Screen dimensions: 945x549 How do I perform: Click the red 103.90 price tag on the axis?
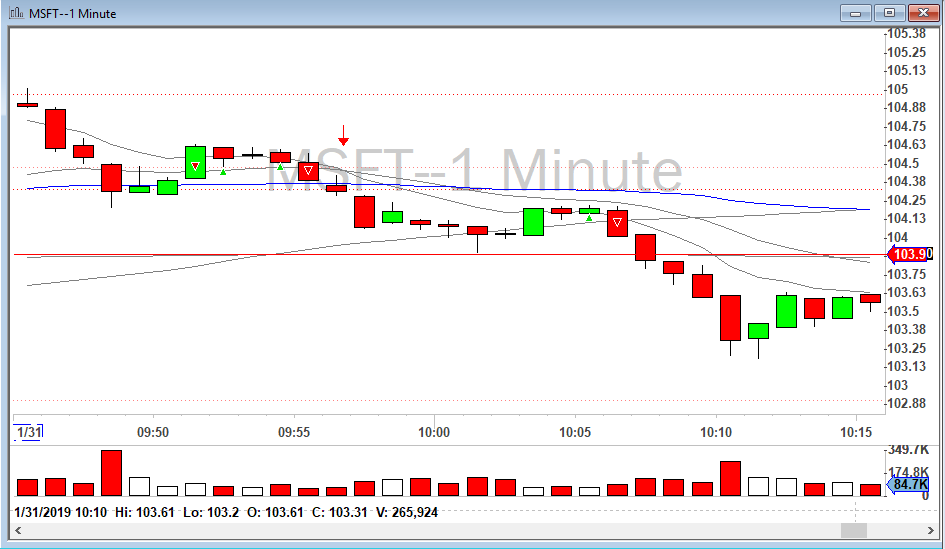point(910,255)
